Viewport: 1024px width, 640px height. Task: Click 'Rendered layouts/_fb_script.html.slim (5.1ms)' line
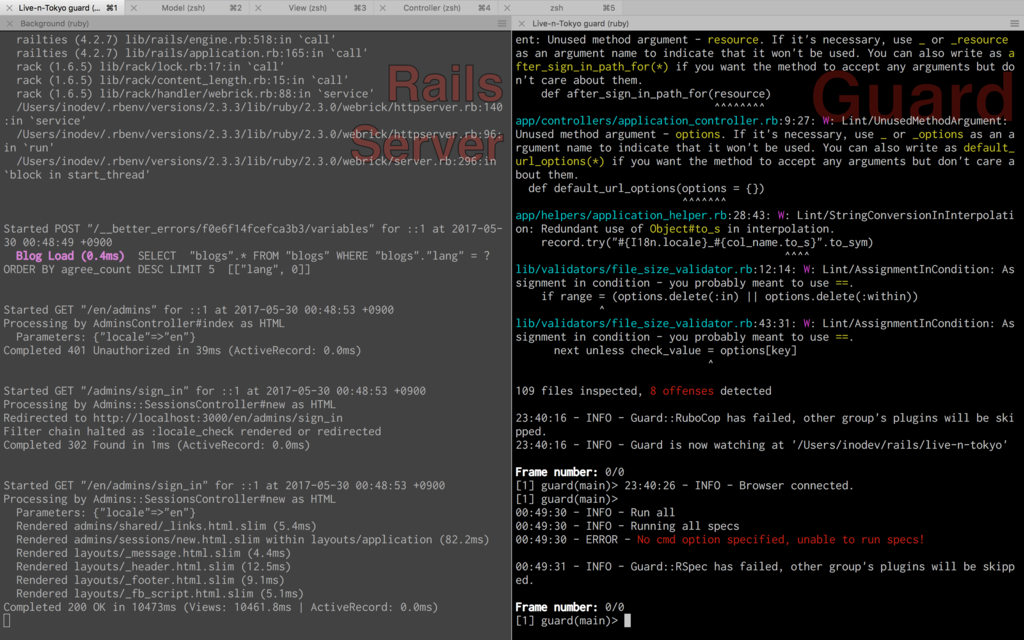[160, 594]
